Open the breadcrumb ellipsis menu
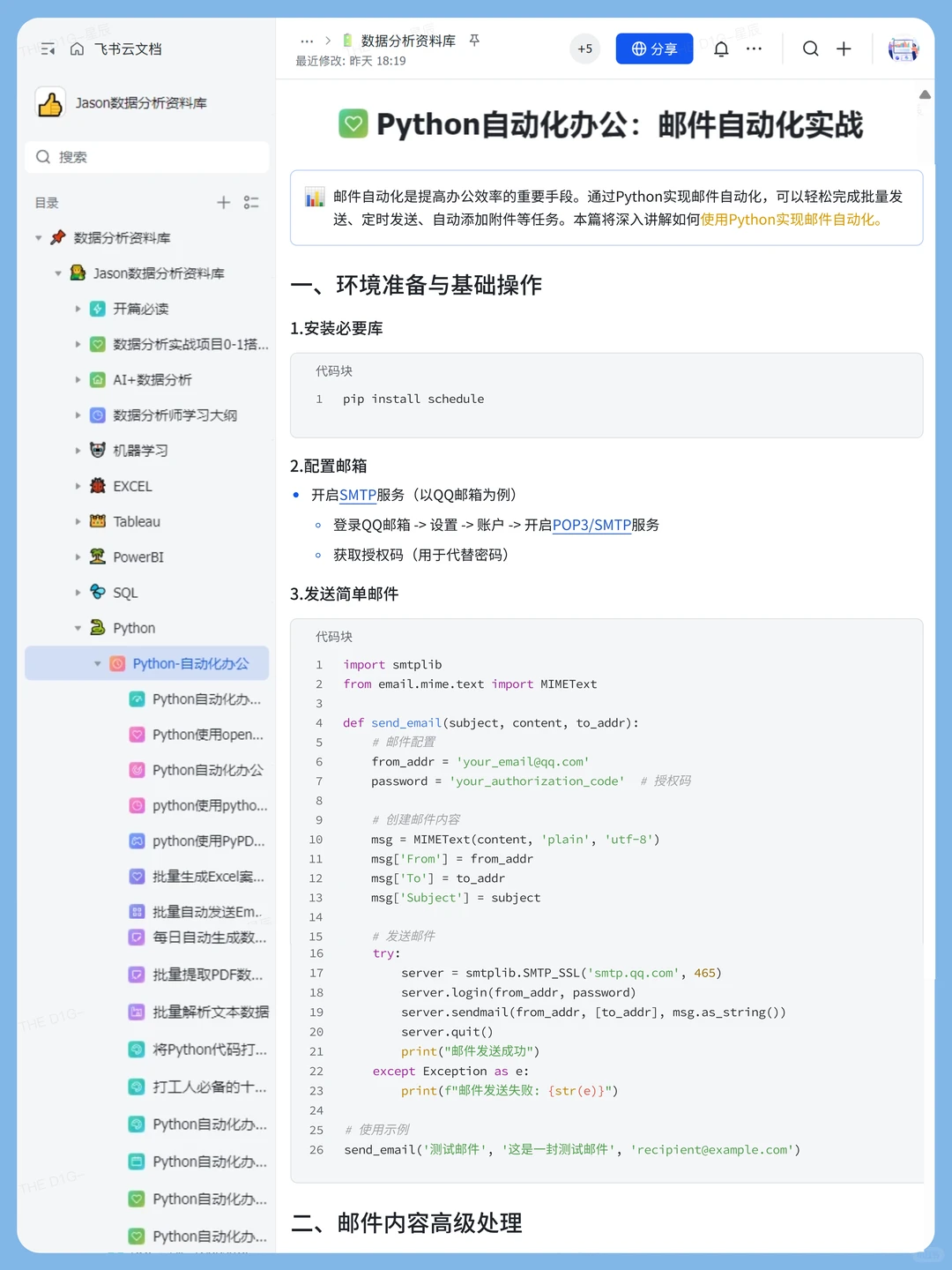 pos(307,40)
